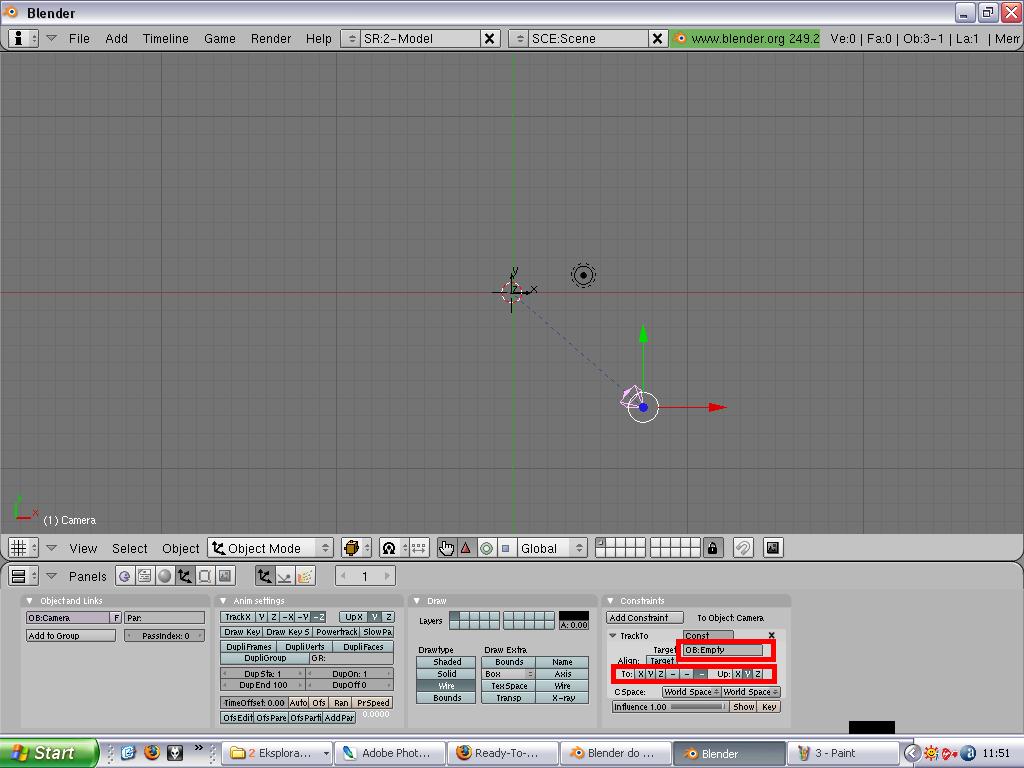Open the Box bounds type dropdown
The height and width of the screenshot is (768, 1024).
coord(508,673)
